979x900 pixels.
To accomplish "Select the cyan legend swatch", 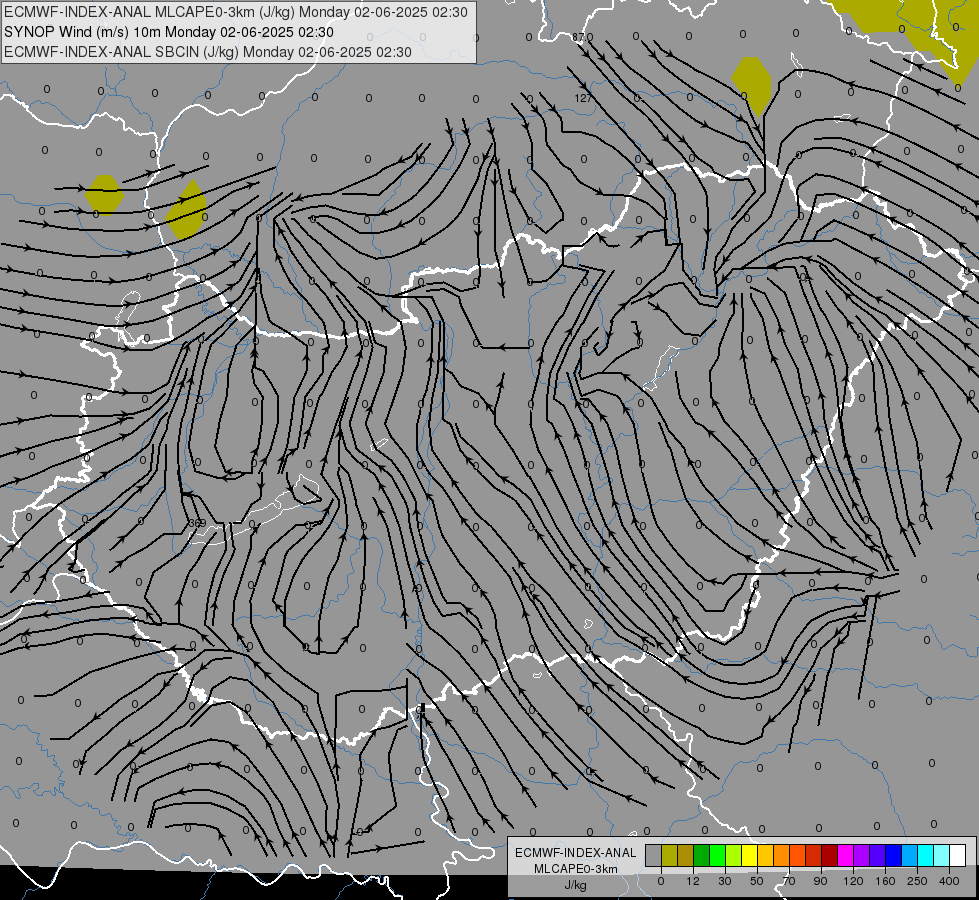I will pyautogui.click(x=927, y=855).
